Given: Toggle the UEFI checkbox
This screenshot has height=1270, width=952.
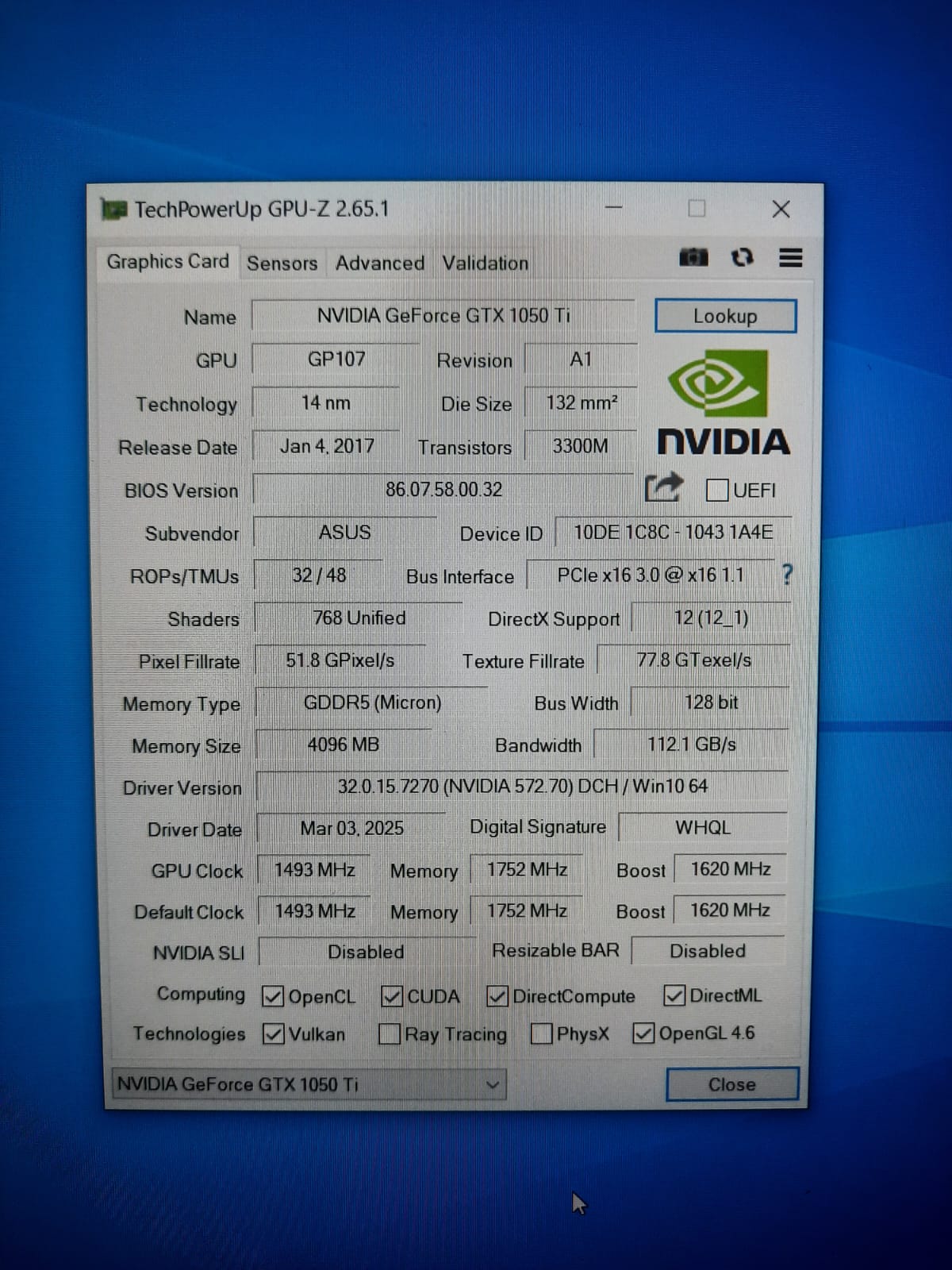Looking at the screenshot, I should (x=717, y=490).
